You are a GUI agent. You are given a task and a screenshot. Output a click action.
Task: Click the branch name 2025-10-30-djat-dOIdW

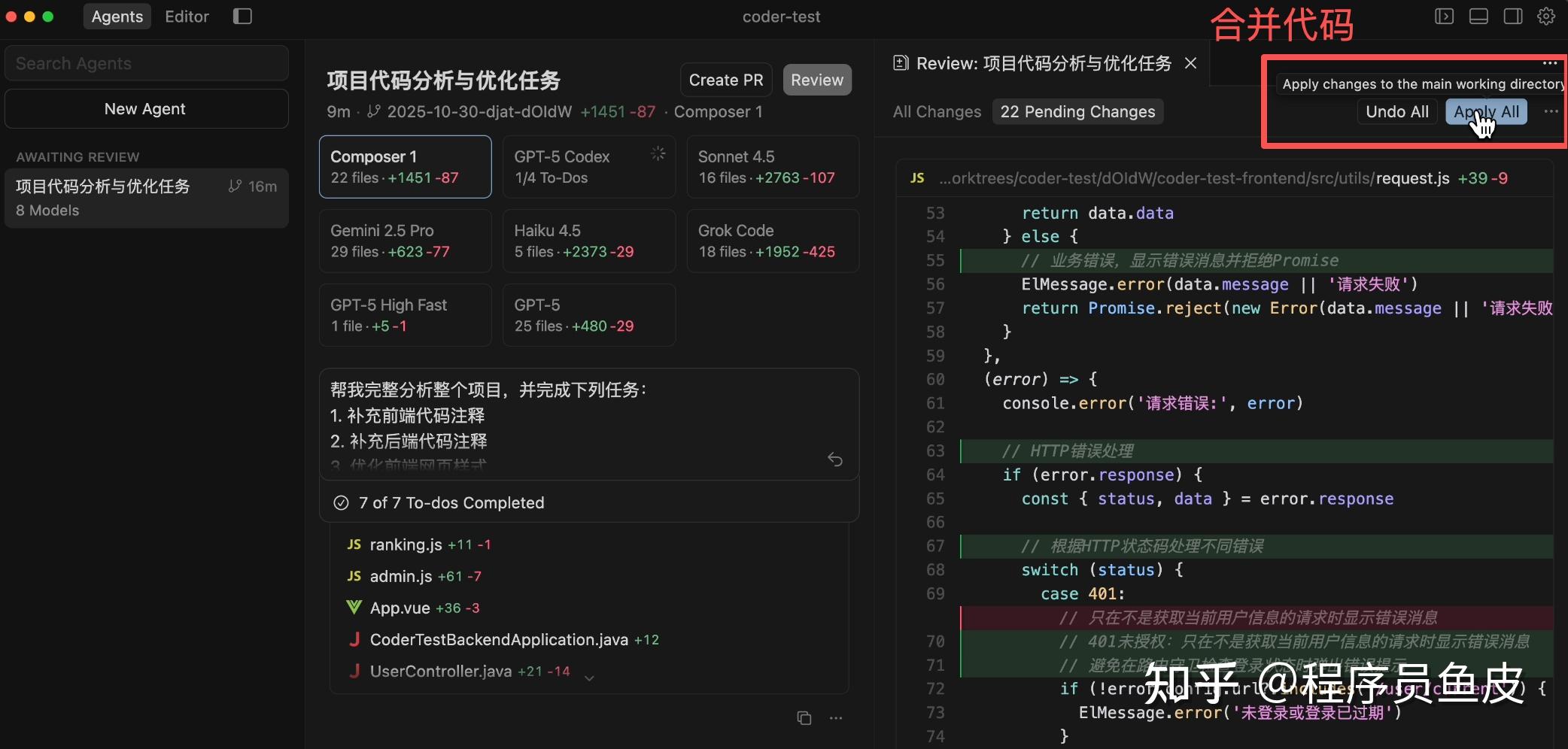point(479,111)
